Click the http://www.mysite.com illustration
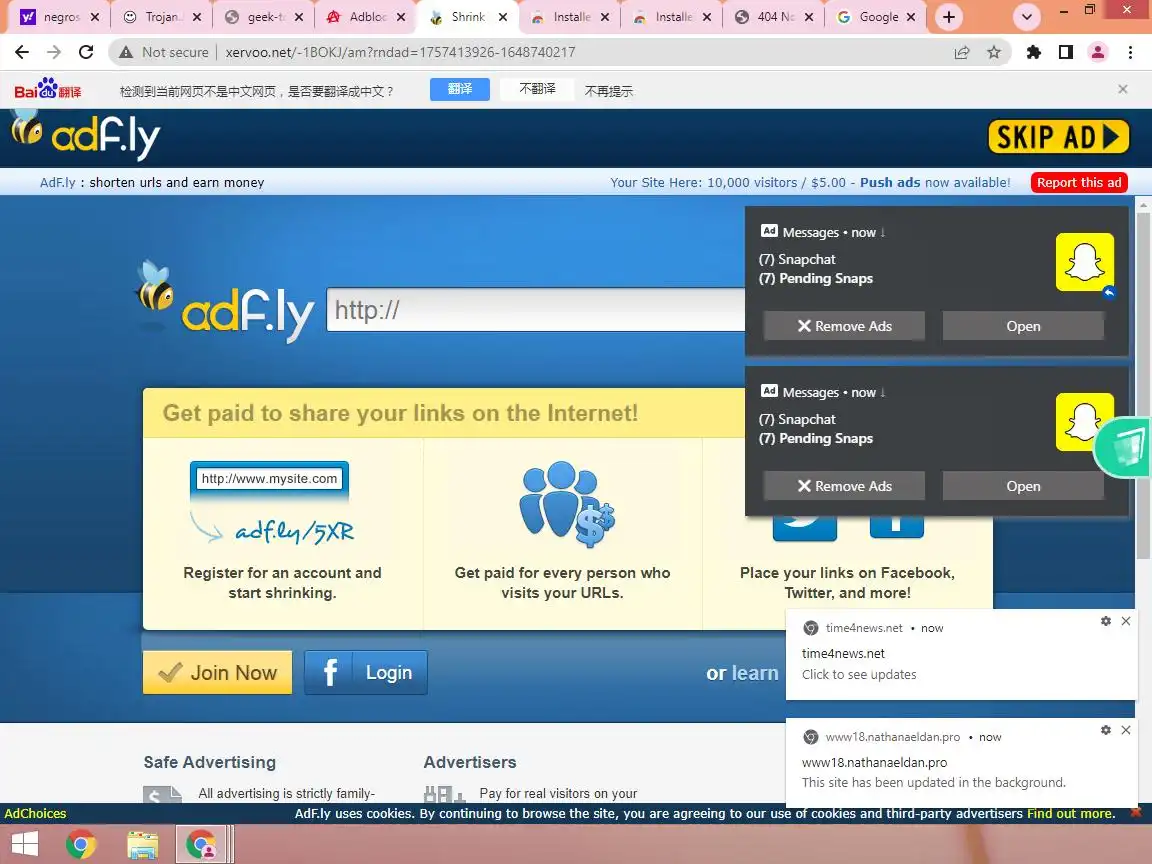 (x=270, y=479)
